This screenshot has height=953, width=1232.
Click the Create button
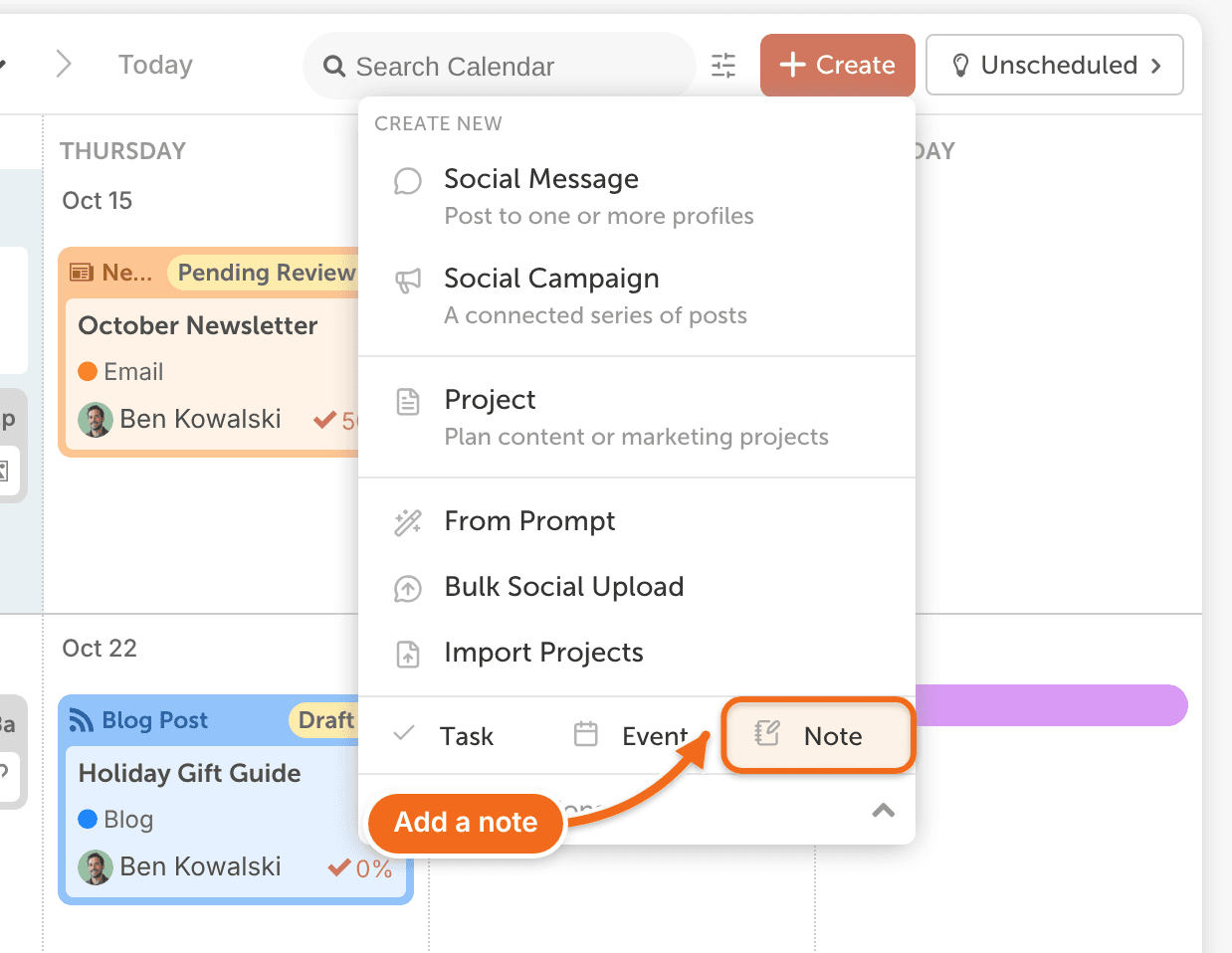(838, 66)
